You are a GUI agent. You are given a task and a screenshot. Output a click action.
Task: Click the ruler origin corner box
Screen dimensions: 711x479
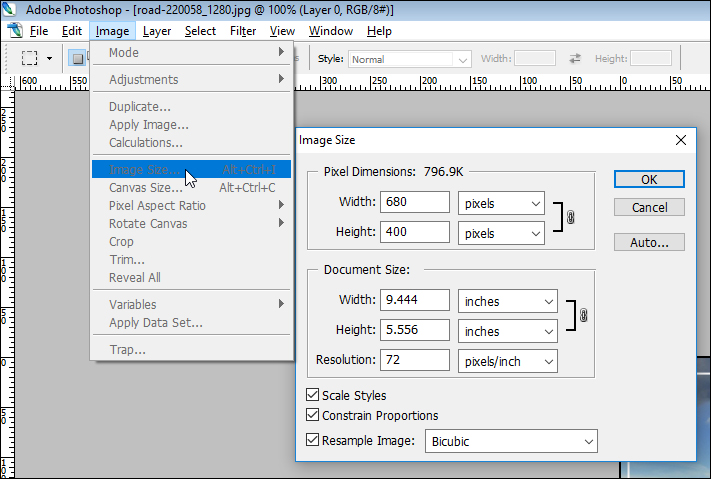[8, 82]
